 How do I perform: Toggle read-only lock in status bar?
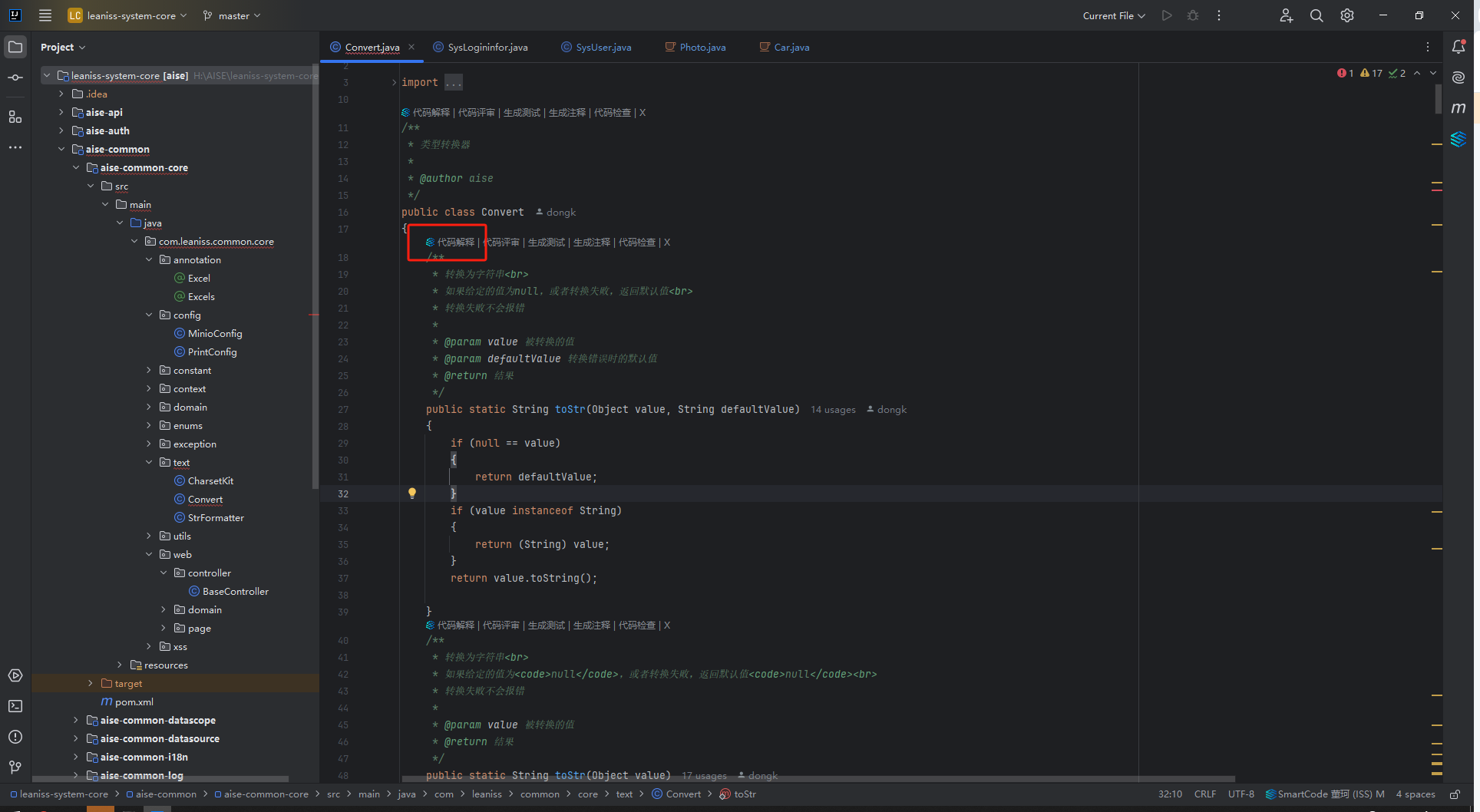point(1455,794)
